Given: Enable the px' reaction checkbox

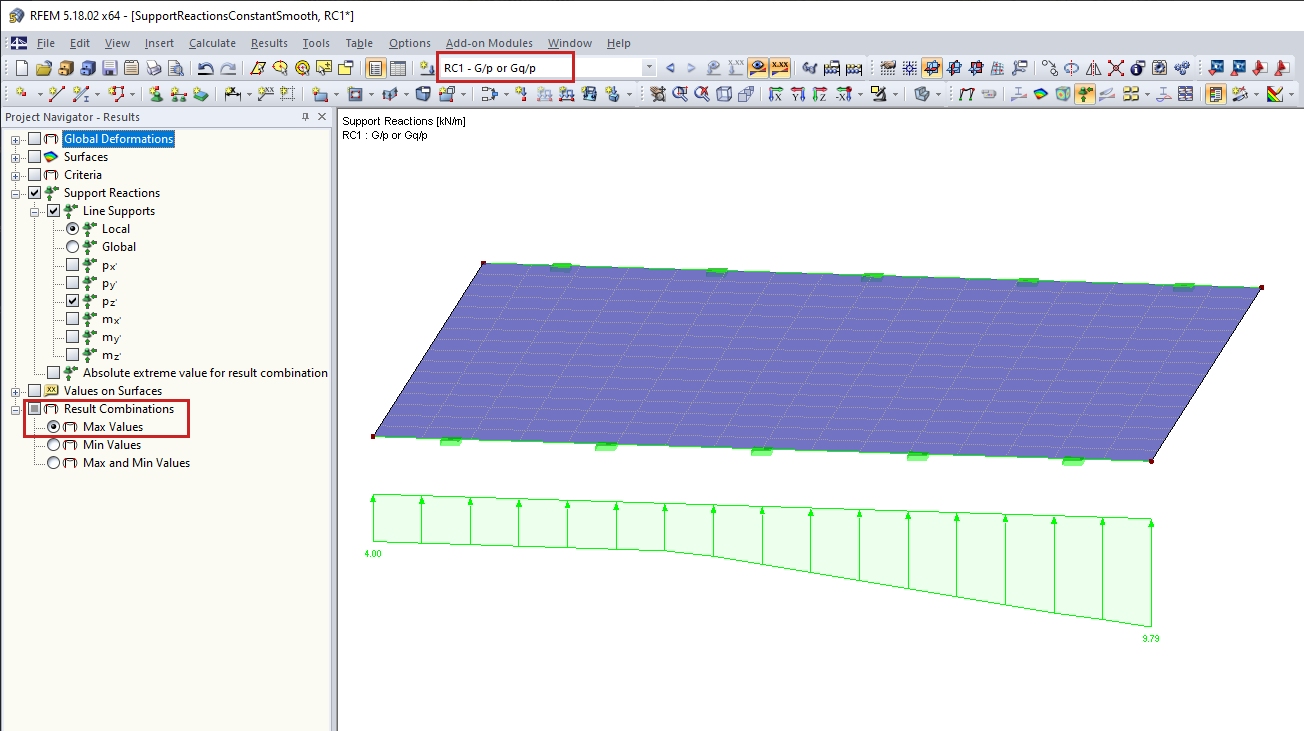Looking at the screenshot, I should [72, 265].
